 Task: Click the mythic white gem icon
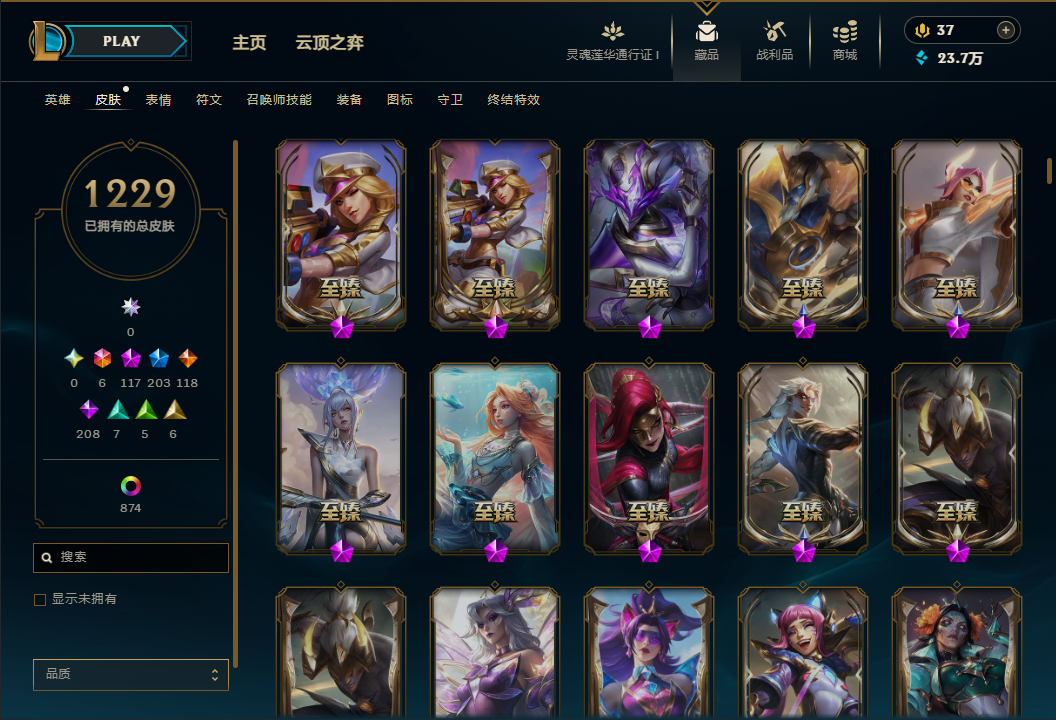[x=131, y=307]
